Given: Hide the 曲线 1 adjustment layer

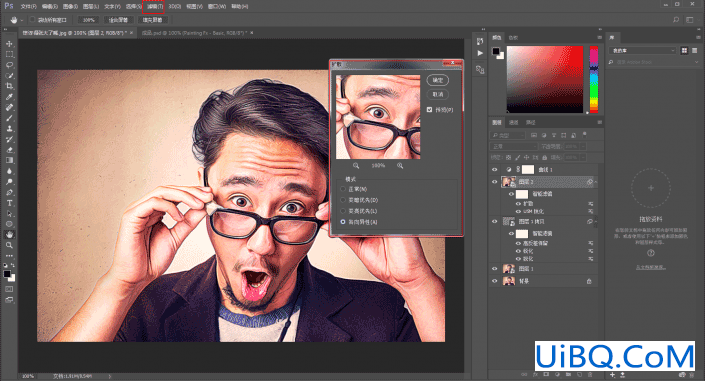Looking at the screenshot, I should pyautogui.click(x=495, y=170).
